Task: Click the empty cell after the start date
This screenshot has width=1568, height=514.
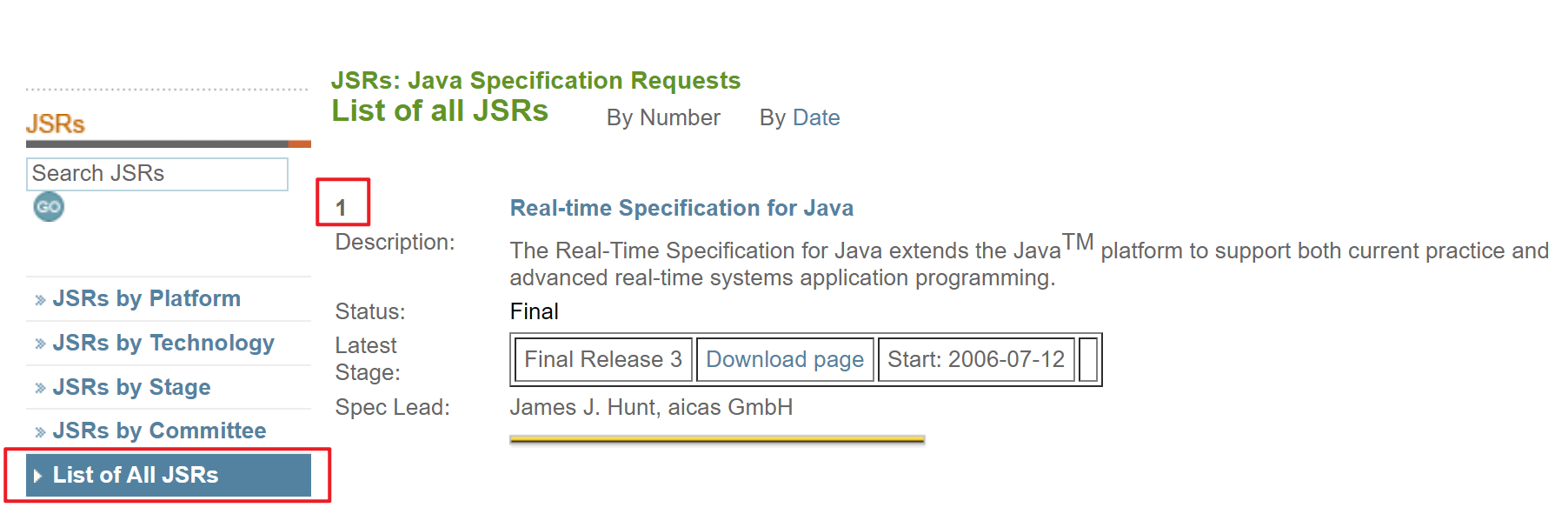Action: click(1087, 359)
